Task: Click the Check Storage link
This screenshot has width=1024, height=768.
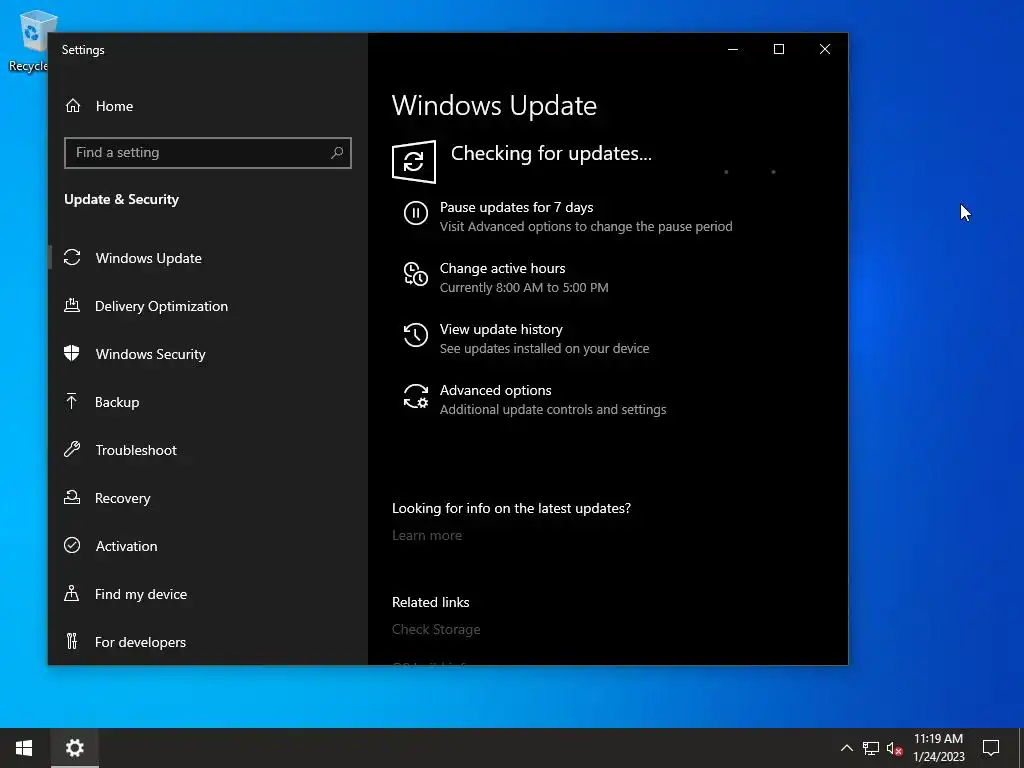Action: [x=436, y=629]
